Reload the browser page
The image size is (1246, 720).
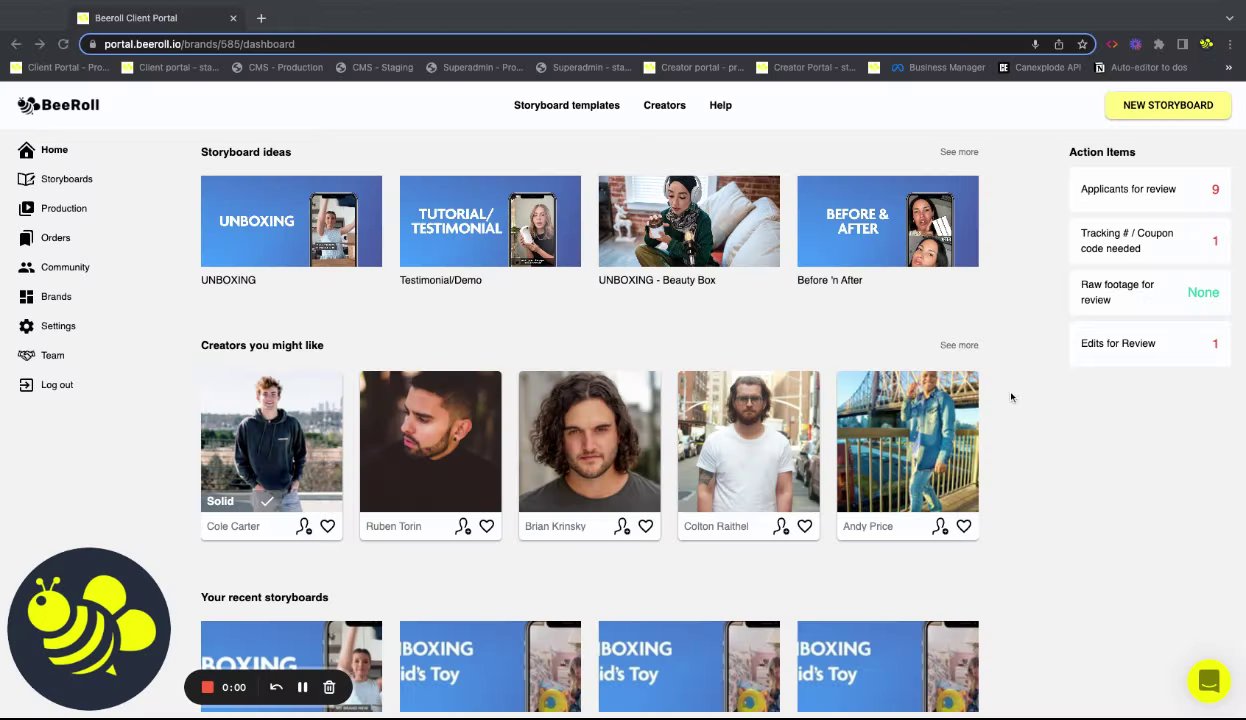pyautogui.click(x=63, y=44)
